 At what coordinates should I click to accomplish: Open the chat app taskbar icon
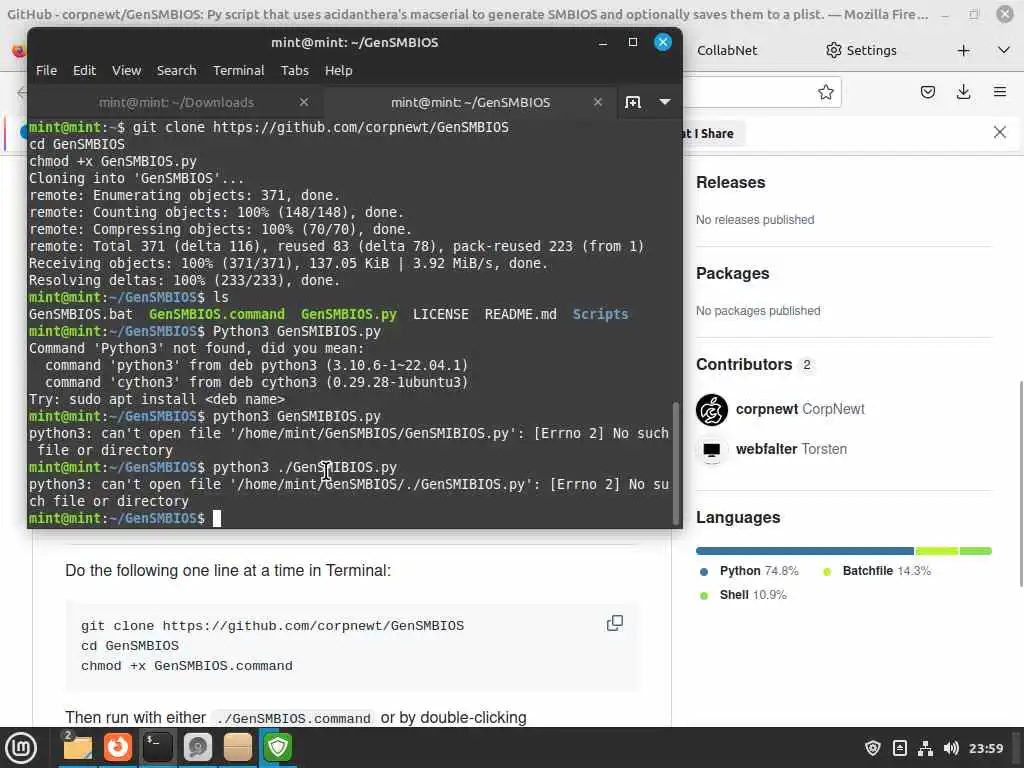coord(197,747)
